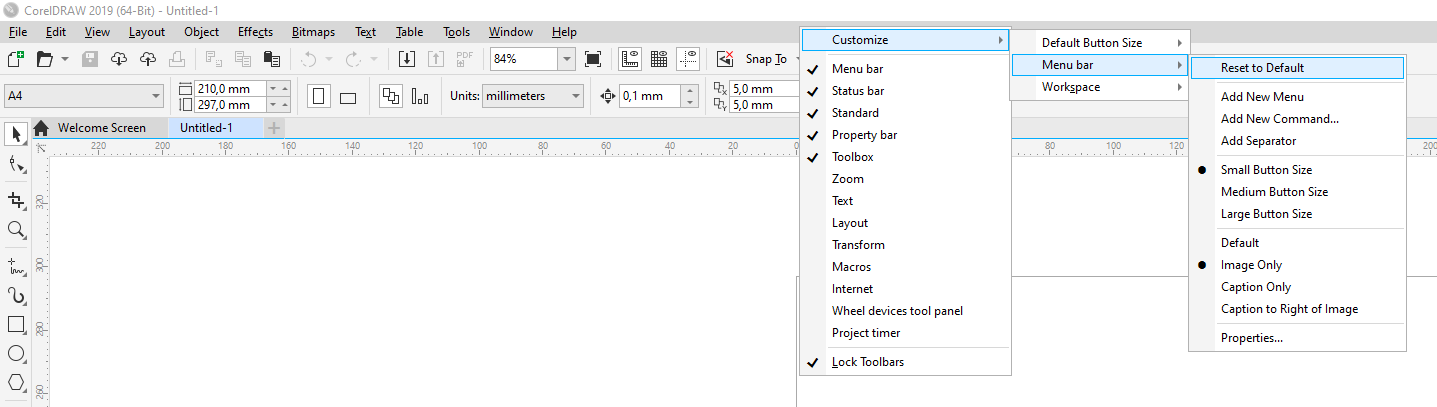Select Caption Only display option
The image size is (1437, 407).
point(1297,287)
